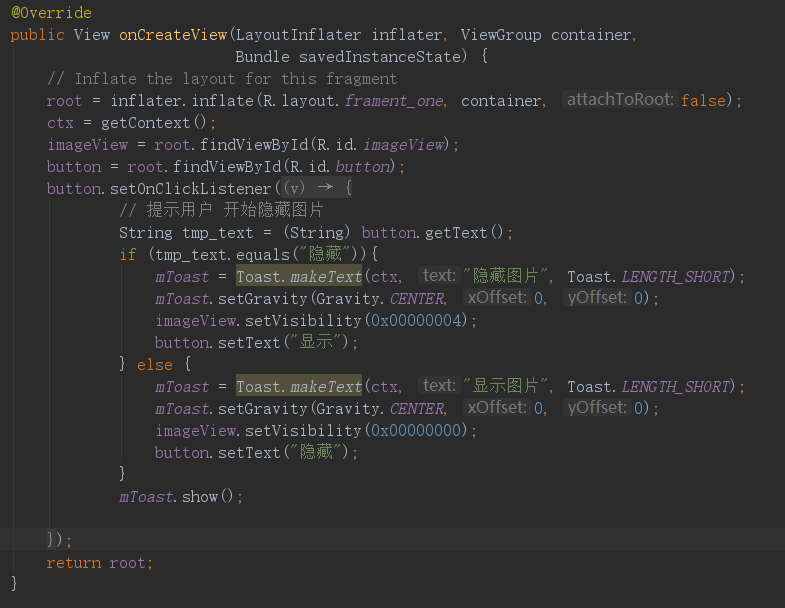Click the 'Bundle savedInstanceState' parameter

[351, 57]
